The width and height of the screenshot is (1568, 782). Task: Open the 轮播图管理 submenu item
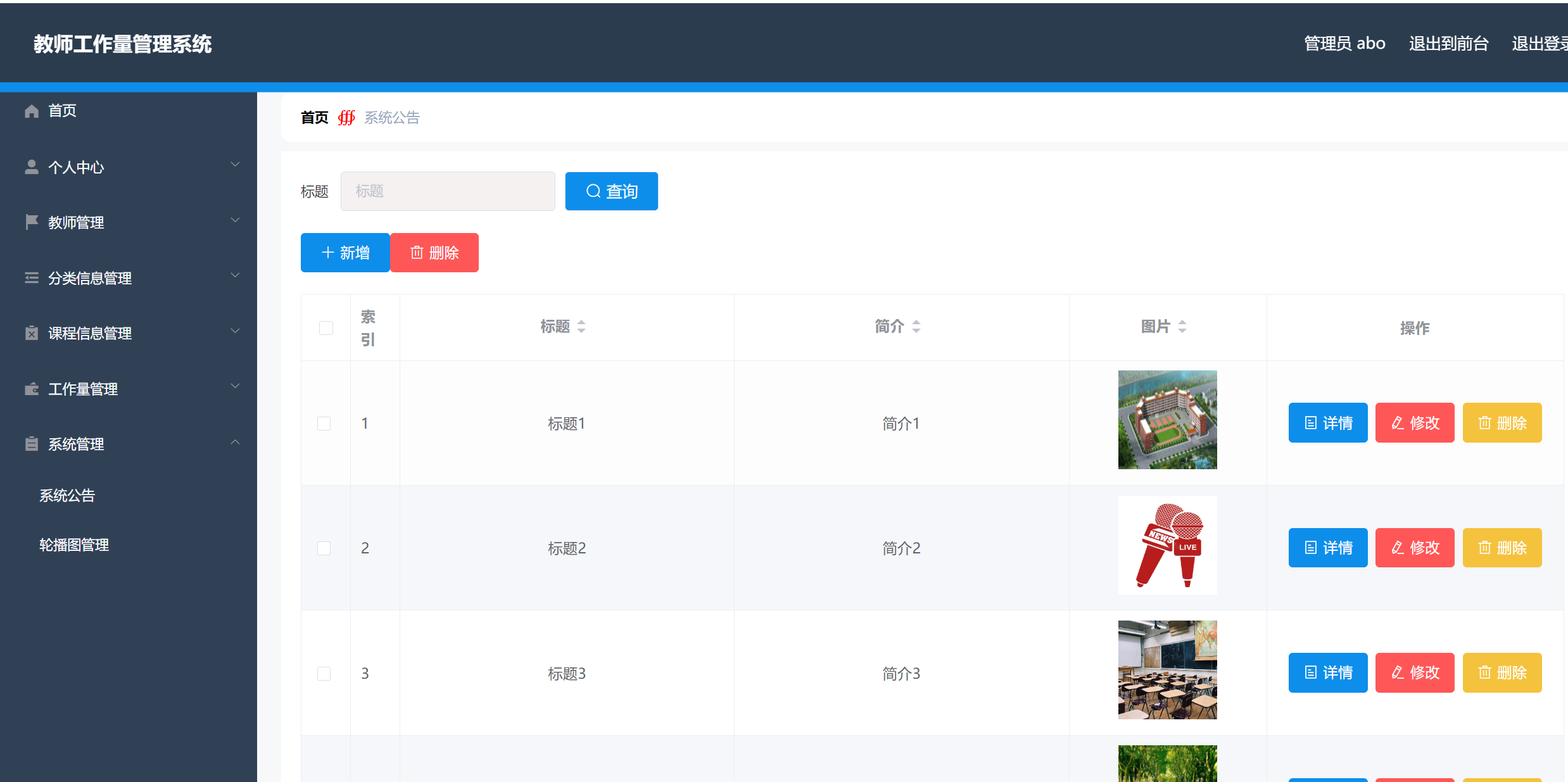click(x=74, y=545)
